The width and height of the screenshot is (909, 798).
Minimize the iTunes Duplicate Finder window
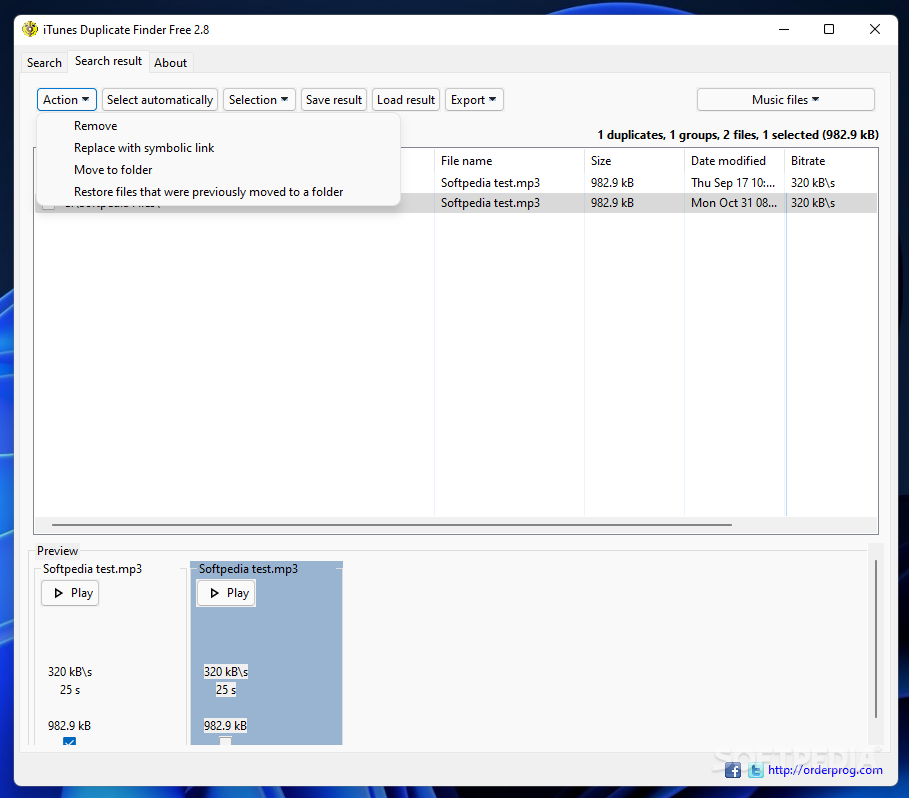pos(784,29)
